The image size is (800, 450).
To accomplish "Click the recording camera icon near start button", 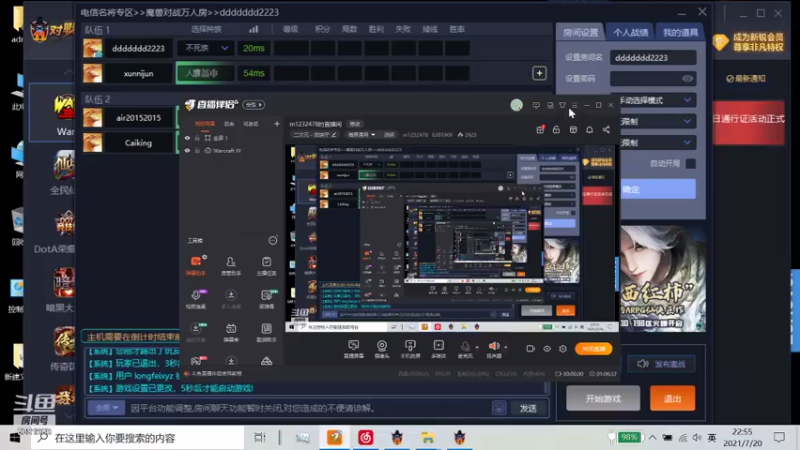I will click(x=530, y=348).
